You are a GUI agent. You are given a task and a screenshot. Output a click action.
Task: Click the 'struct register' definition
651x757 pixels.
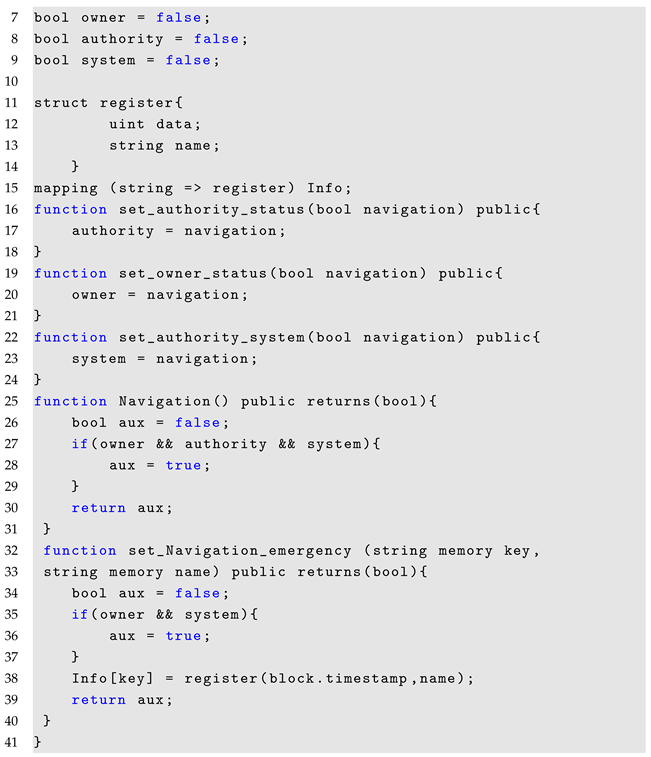(x=110, y=103)
